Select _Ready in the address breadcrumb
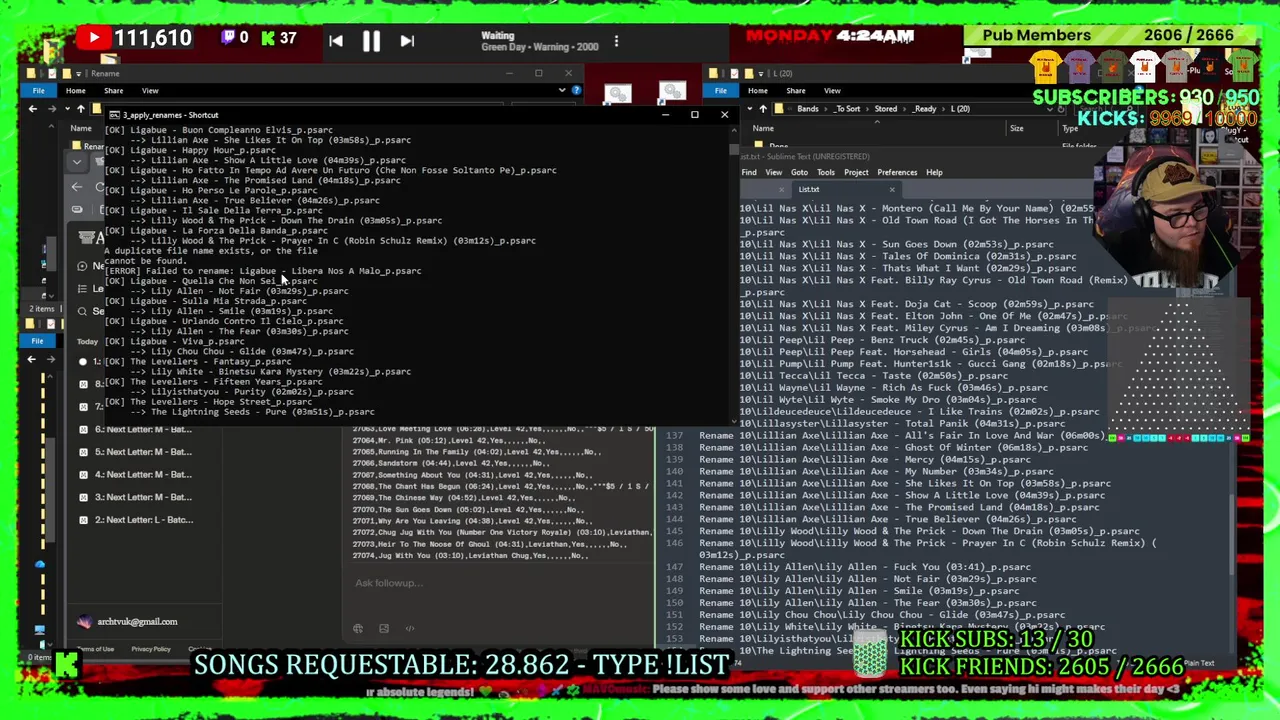The width and height of the screenshot is (1280, 720). pos(924,108)
